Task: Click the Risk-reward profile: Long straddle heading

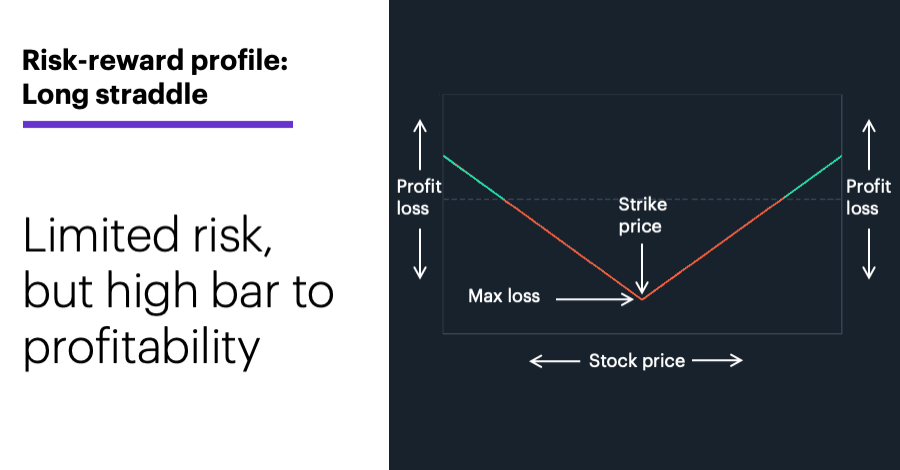Action: 155,77
